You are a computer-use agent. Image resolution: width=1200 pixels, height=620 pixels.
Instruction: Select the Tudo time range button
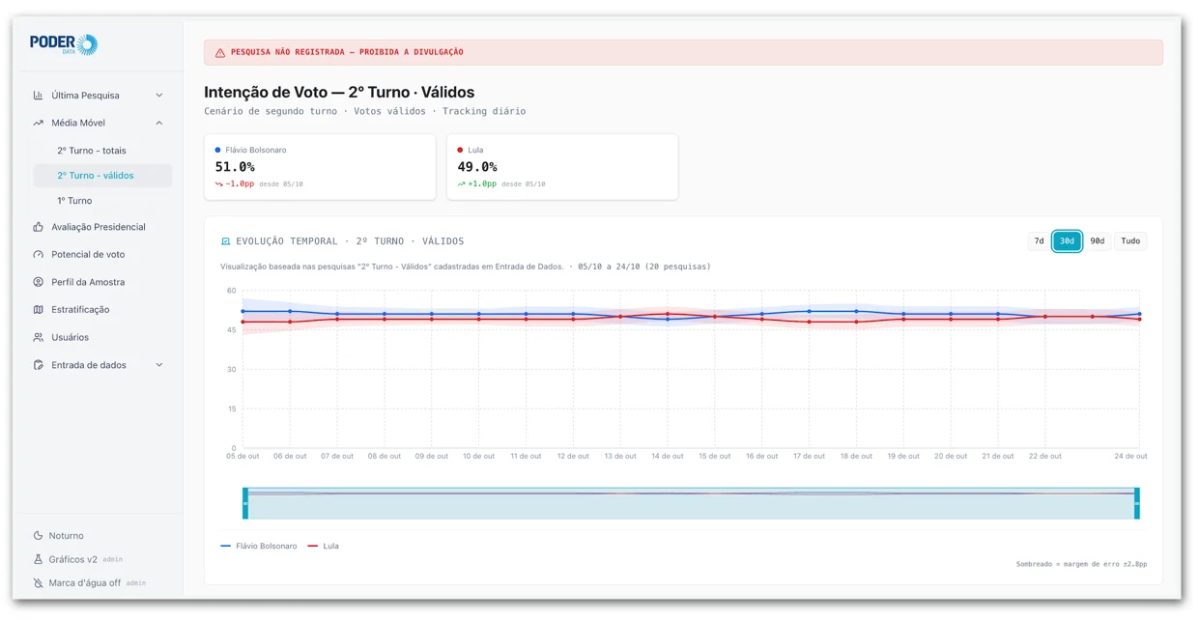click(1130, 241)
